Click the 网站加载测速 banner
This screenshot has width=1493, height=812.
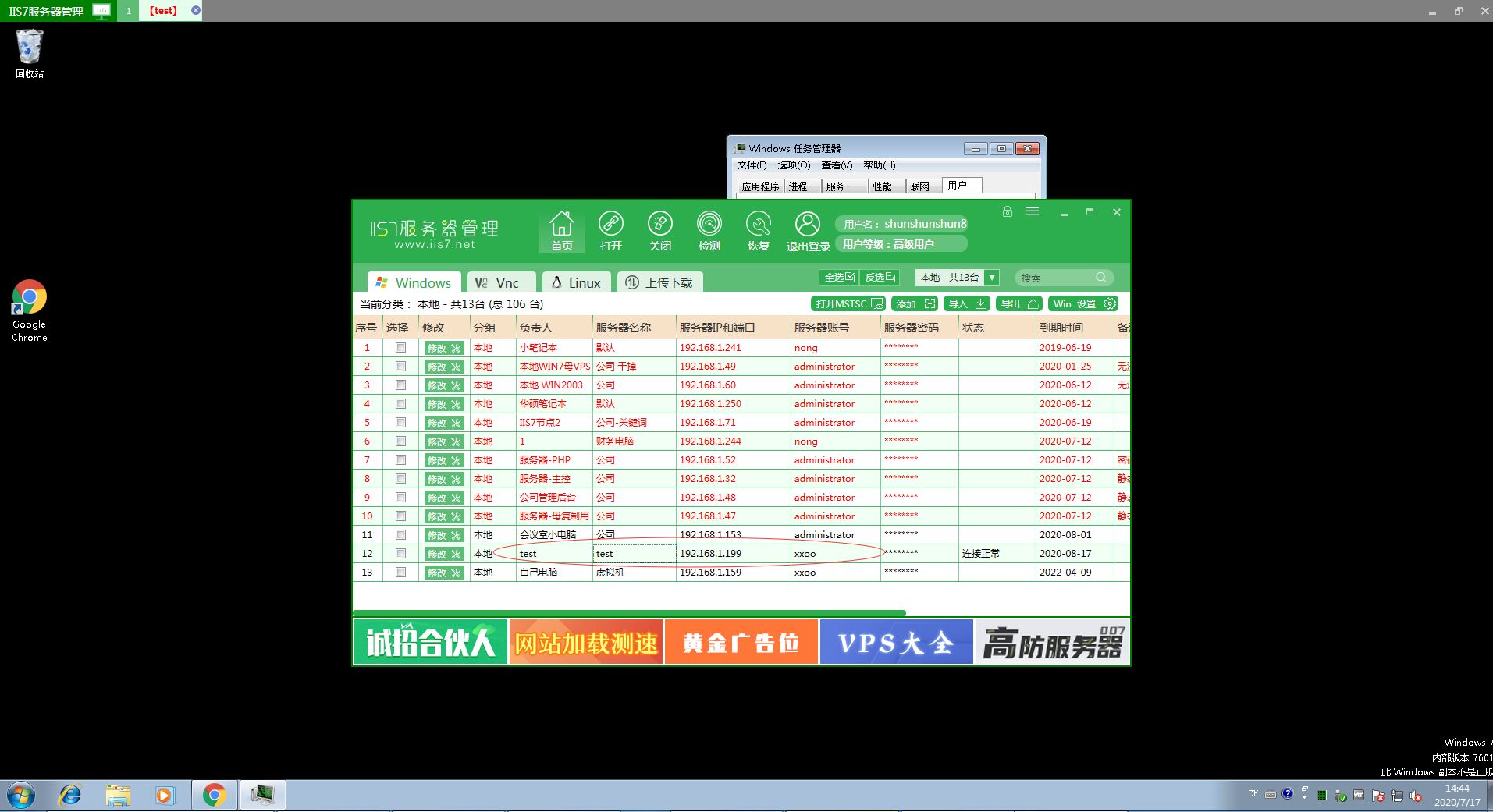pyautogui.click(x=586, y=642)
